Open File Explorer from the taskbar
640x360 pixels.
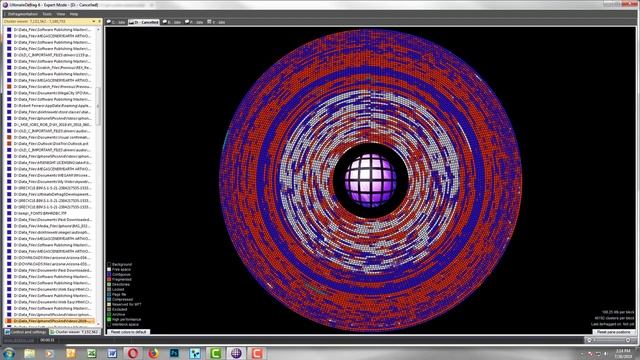click(x=29, y=353)
